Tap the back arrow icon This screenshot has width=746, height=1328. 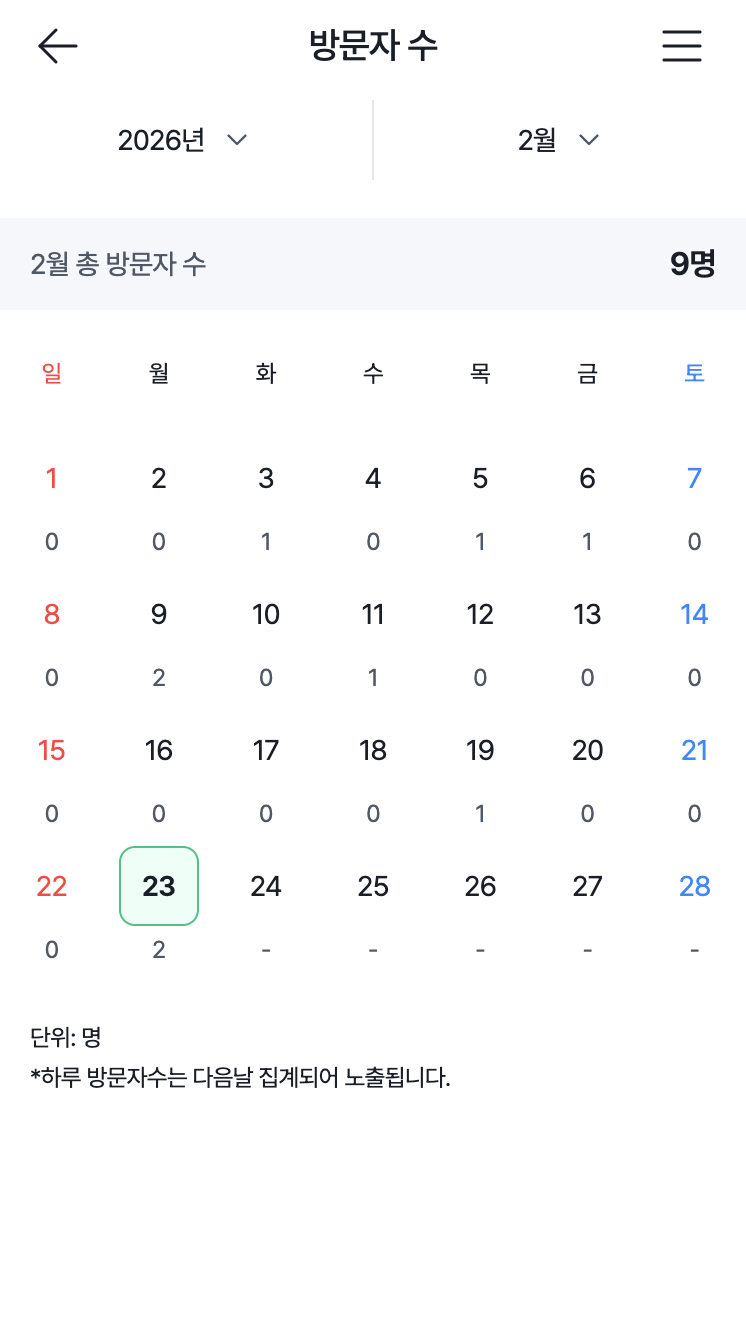point(57,46)
